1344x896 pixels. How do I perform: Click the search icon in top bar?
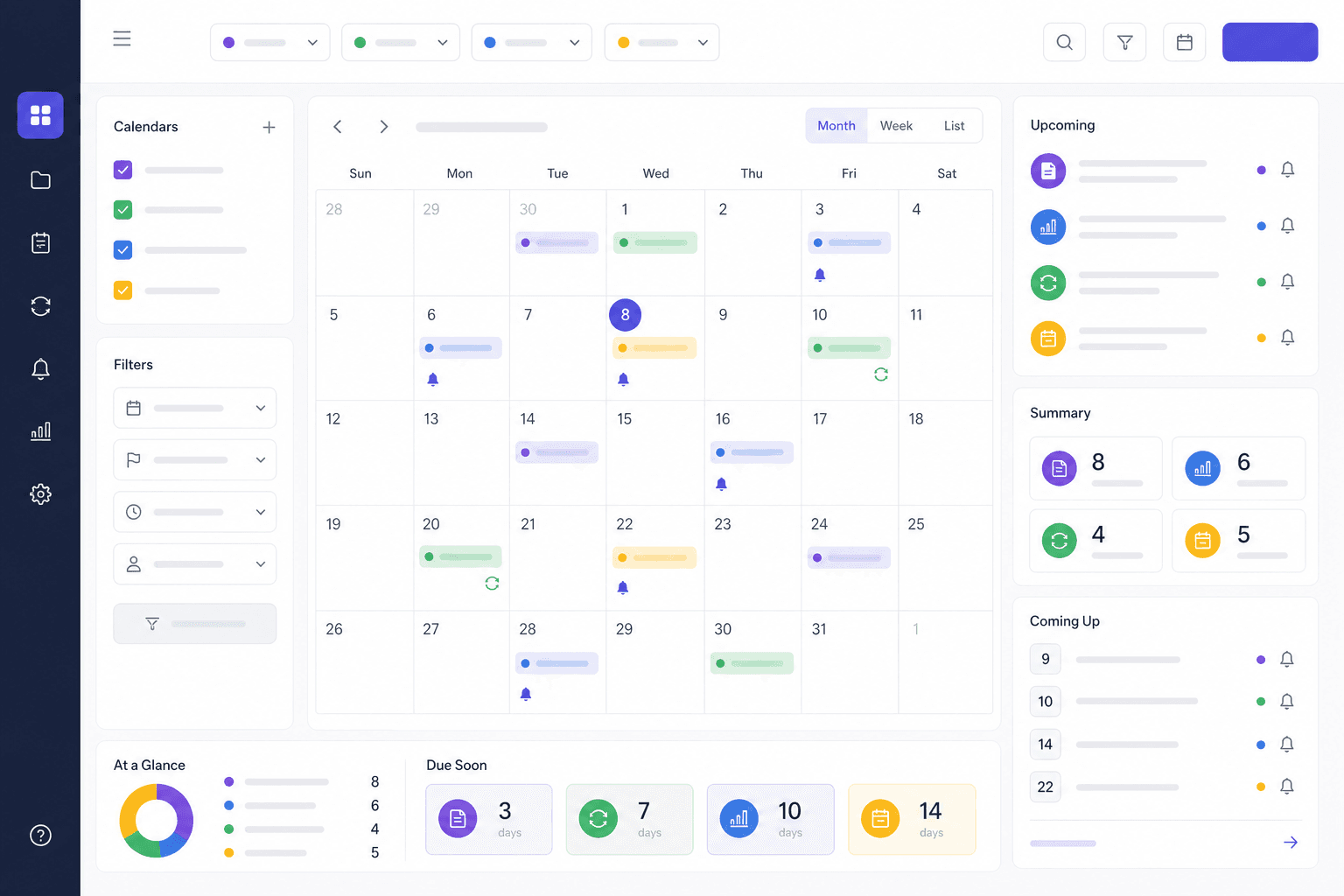pos(1064,42)
